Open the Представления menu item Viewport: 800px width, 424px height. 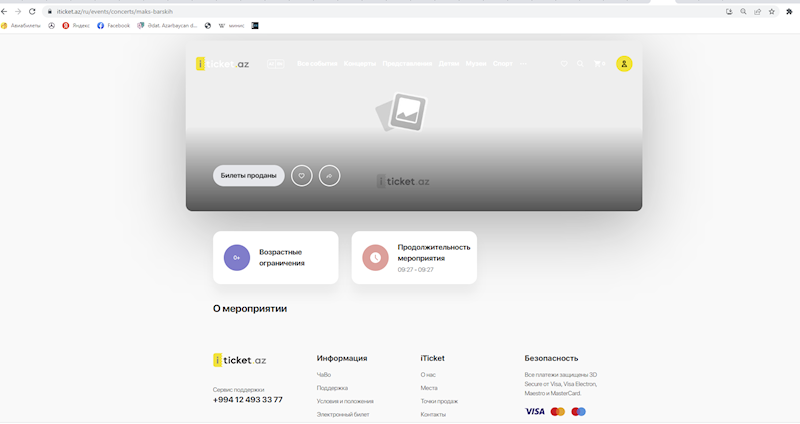click(x=407, y=64)
